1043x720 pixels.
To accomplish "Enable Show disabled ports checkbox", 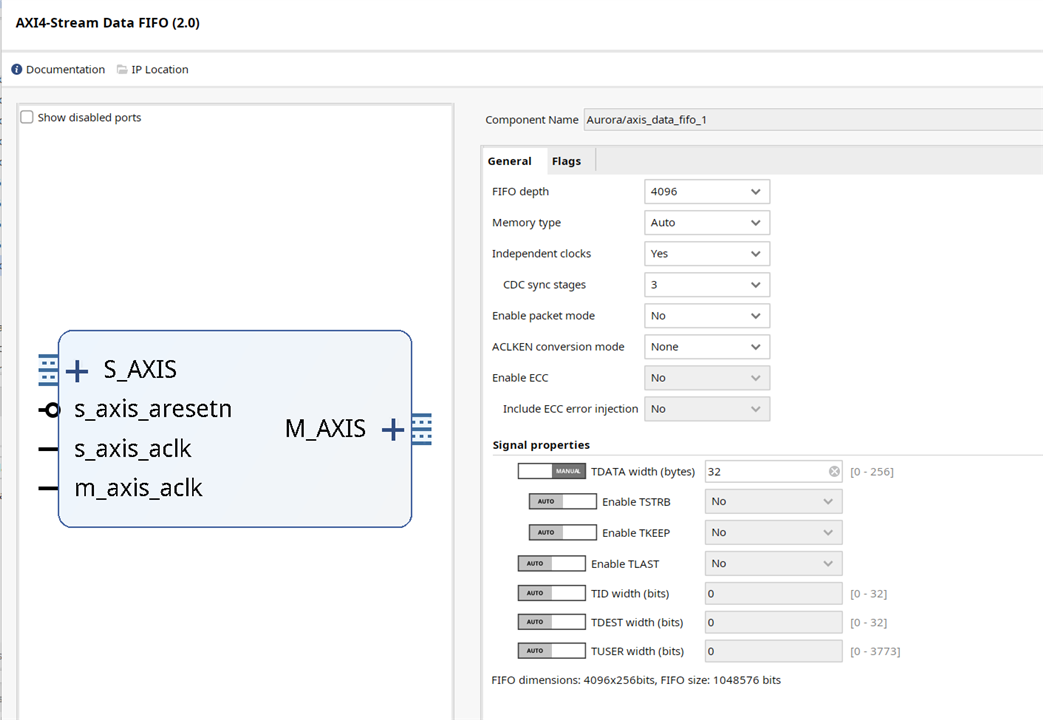I will (27, 117).
